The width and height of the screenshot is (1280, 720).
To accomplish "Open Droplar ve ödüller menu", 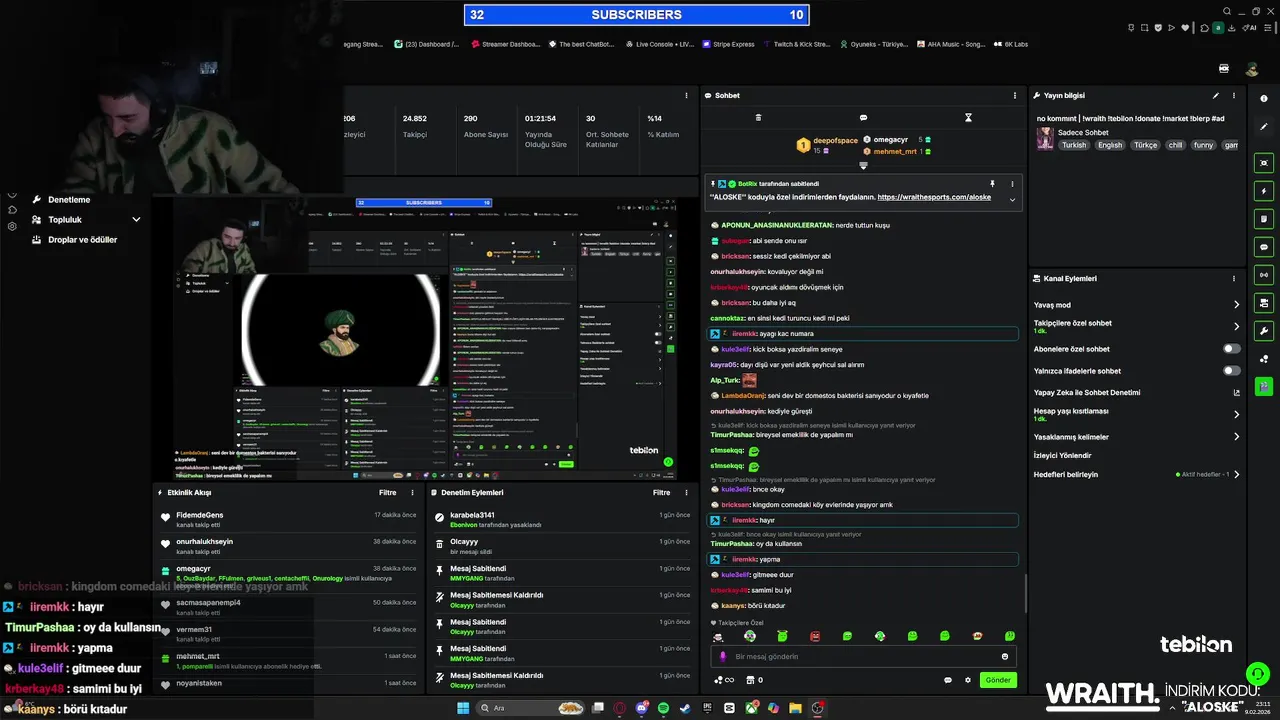I will [83, 240].
